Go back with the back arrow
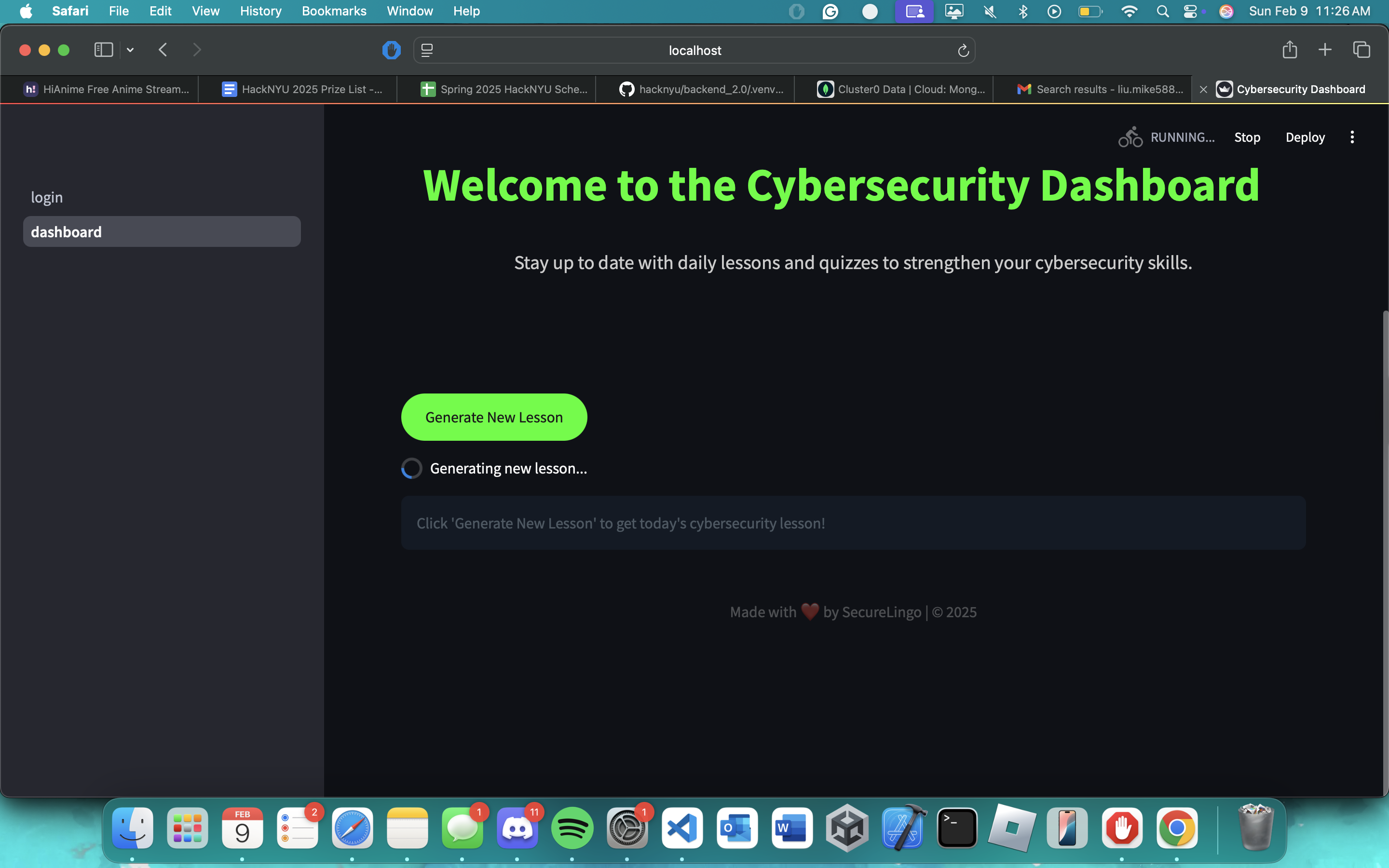This screenshot has width=1389, height=868. [x=163, y=50]
